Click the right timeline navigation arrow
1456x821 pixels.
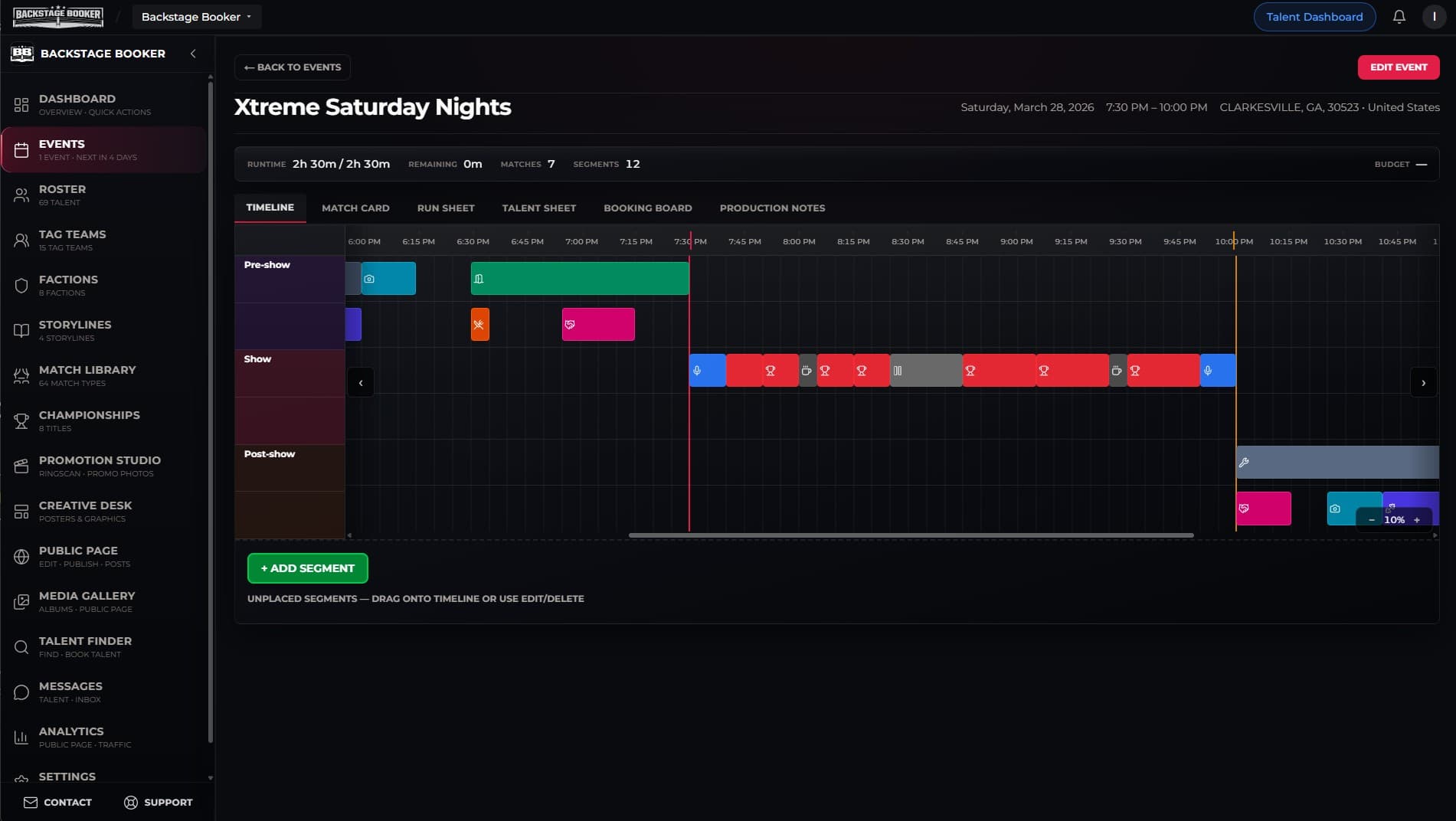tap(1423, 382)
